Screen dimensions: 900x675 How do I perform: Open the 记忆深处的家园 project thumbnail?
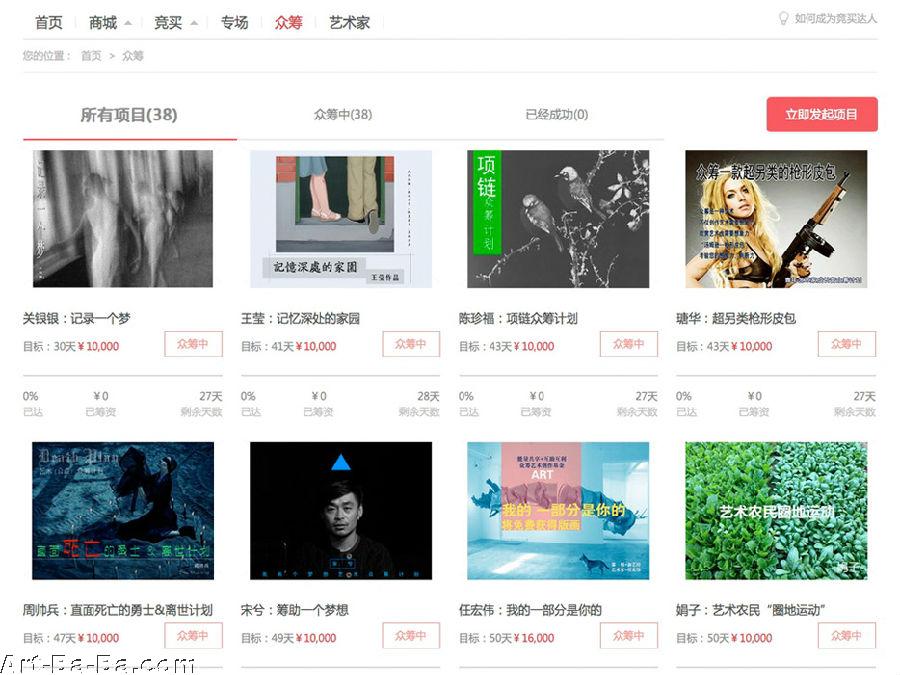[x=341, y=219]
